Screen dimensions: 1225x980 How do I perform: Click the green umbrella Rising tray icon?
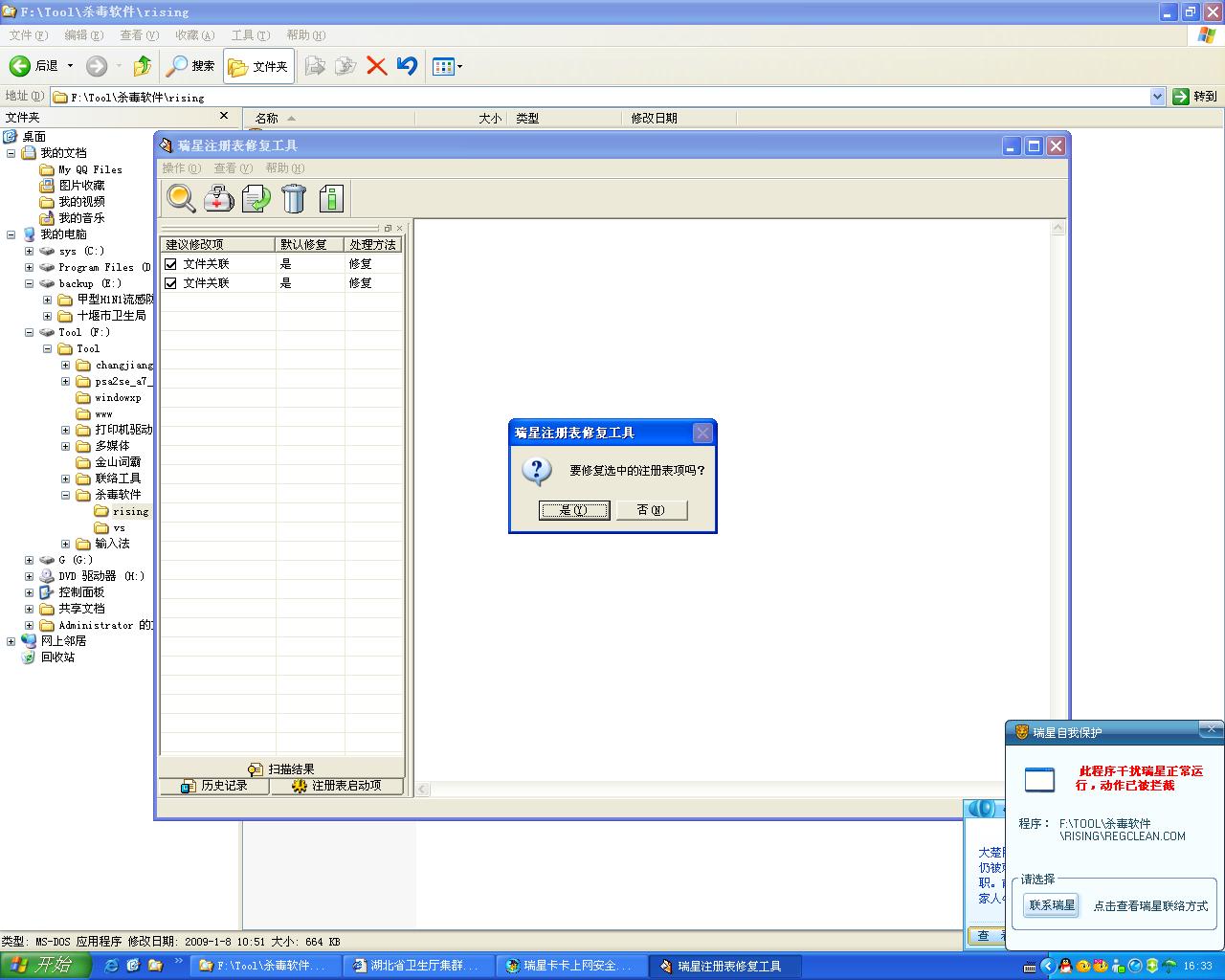pyautogui.click(x=1169, y=966)
